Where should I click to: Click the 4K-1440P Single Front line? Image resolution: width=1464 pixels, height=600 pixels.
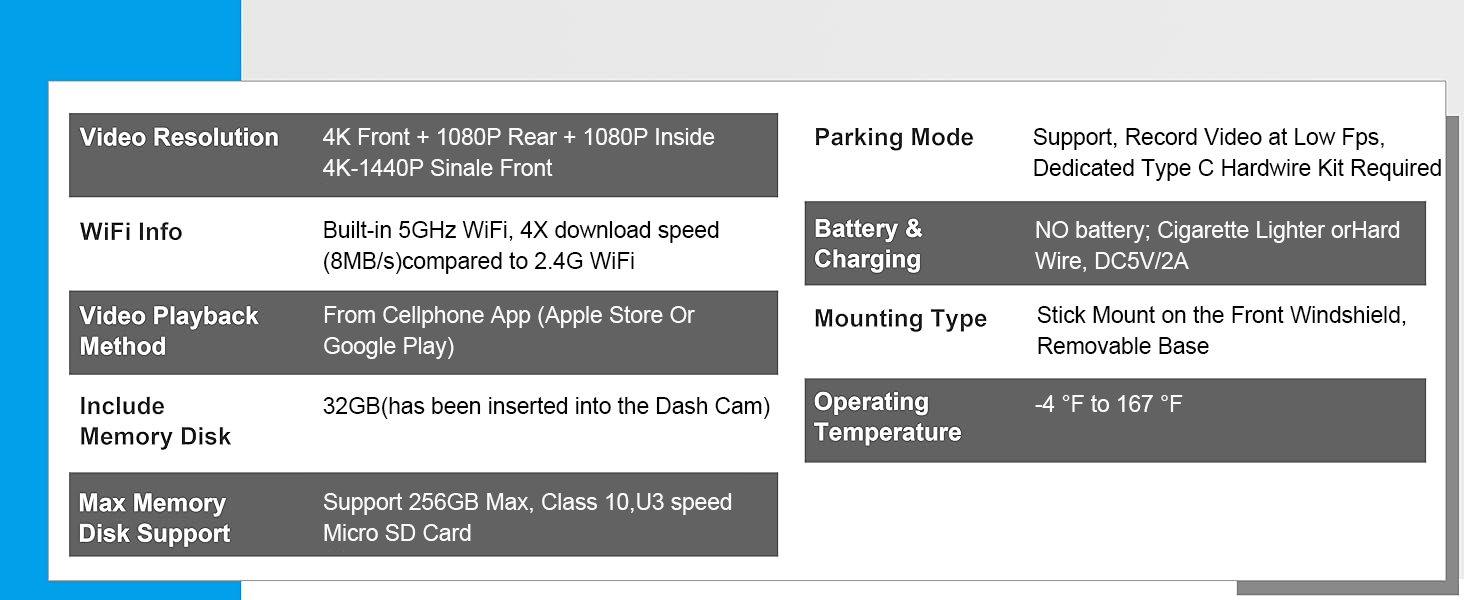click(437, 168)
